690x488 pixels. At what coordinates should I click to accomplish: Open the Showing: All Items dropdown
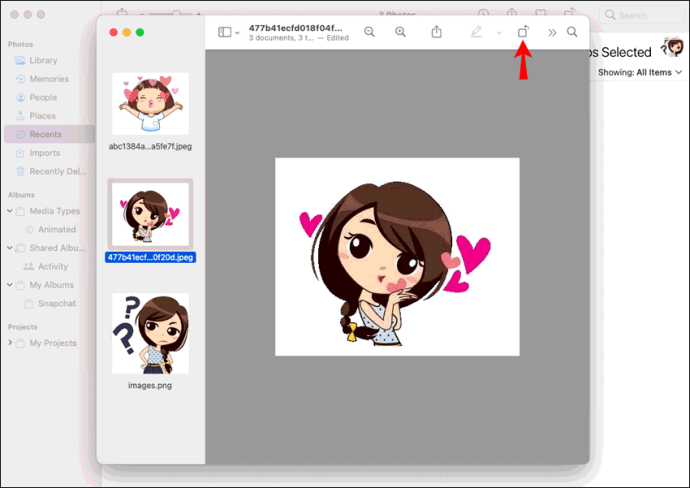point(640,73)
